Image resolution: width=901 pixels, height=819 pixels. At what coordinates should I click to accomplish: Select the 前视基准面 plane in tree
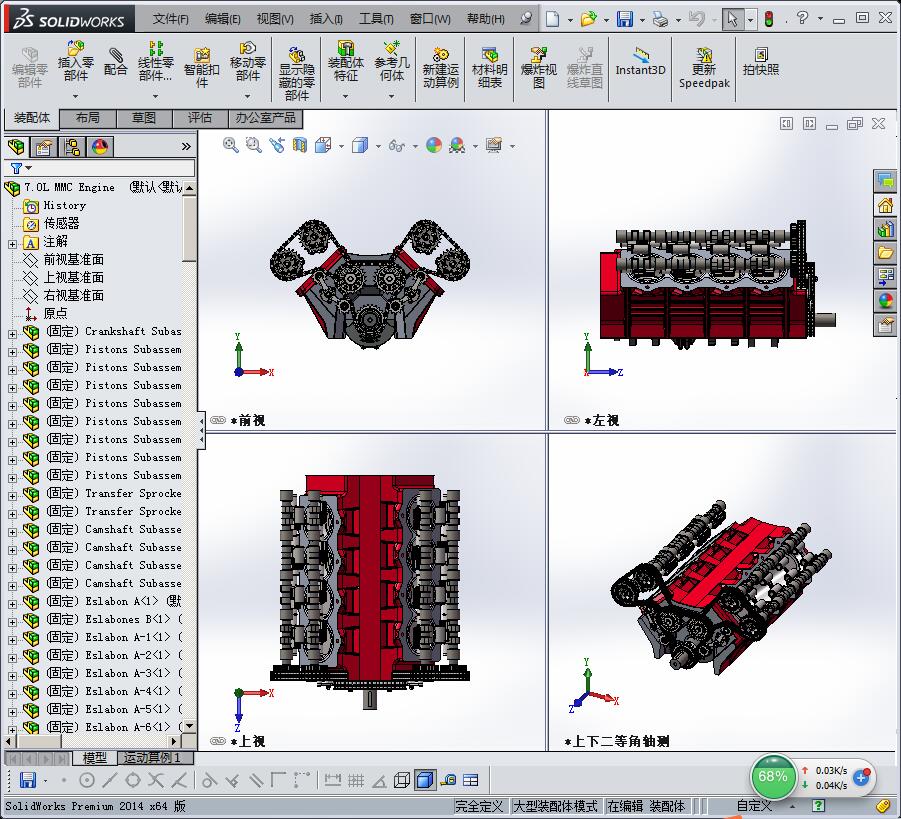click(x=74, y=259)
